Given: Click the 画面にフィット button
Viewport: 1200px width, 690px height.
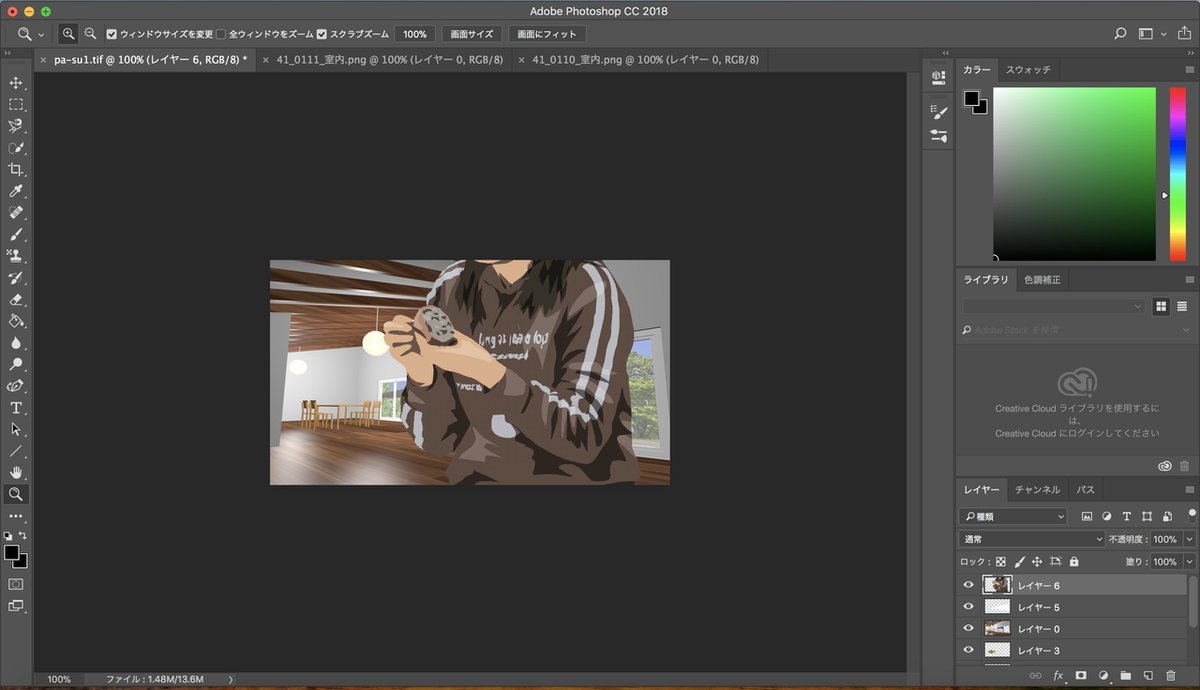Looking at the screenshot, I should (x=547, y=34).
